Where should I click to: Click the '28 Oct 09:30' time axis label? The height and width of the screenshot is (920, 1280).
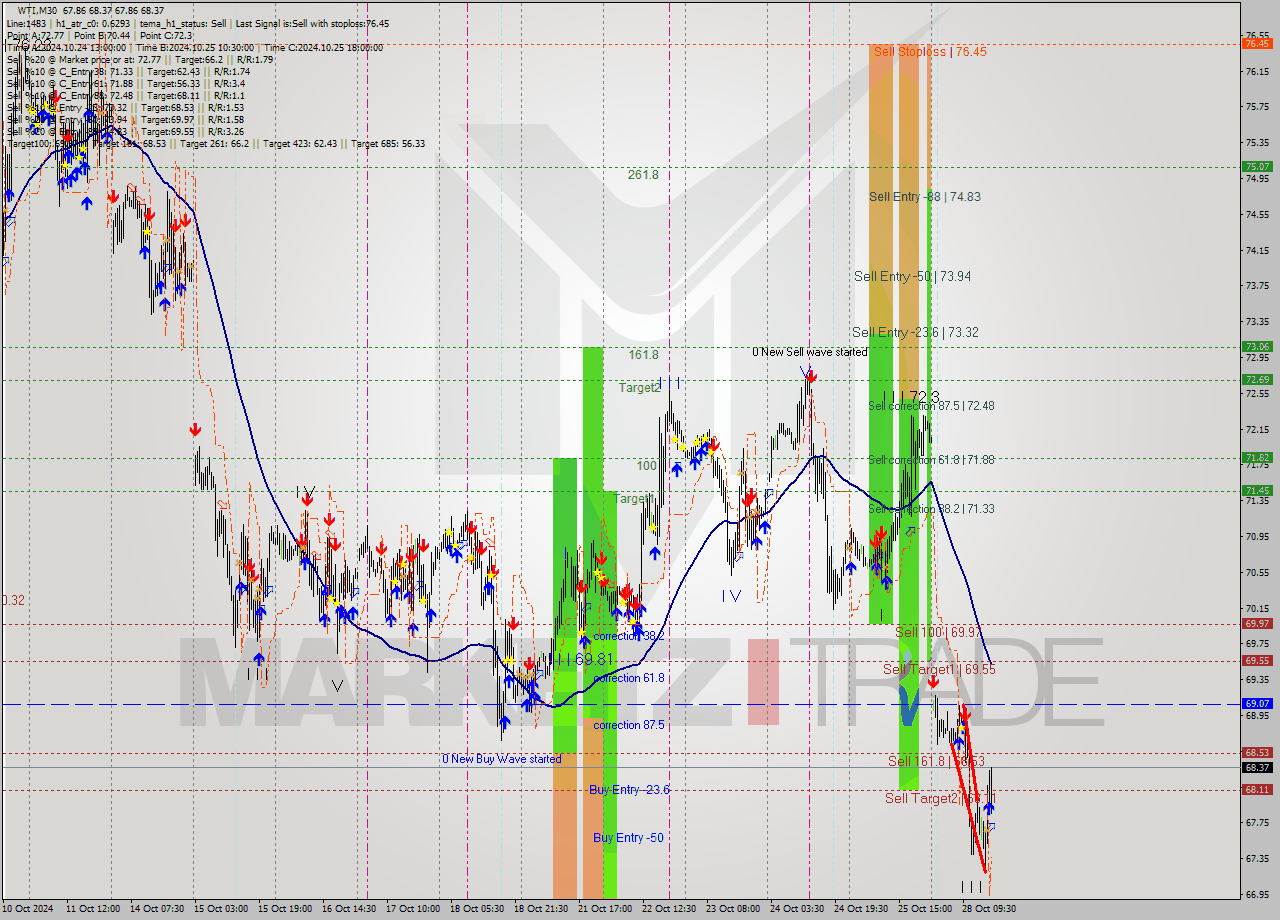click(x=989, y=909)
